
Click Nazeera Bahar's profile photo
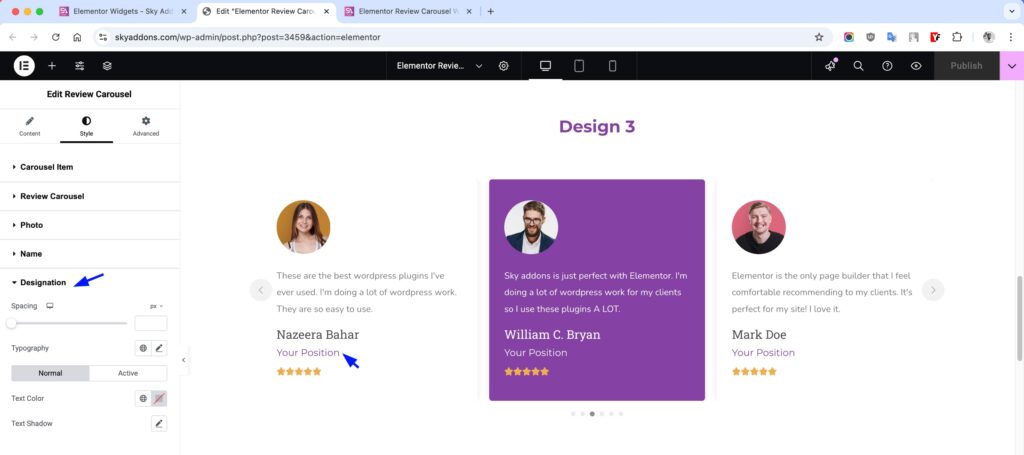click(x=303, y=227)
